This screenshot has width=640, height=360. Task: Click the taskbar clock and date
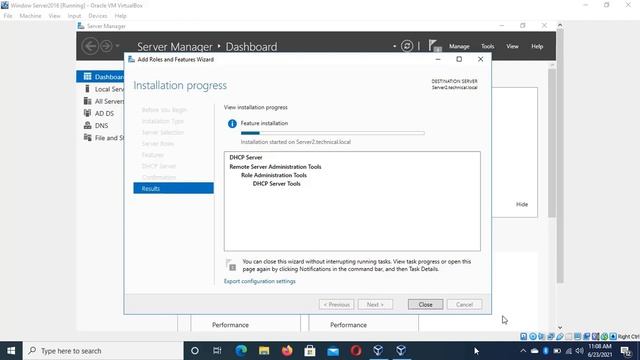pos(600,351)
